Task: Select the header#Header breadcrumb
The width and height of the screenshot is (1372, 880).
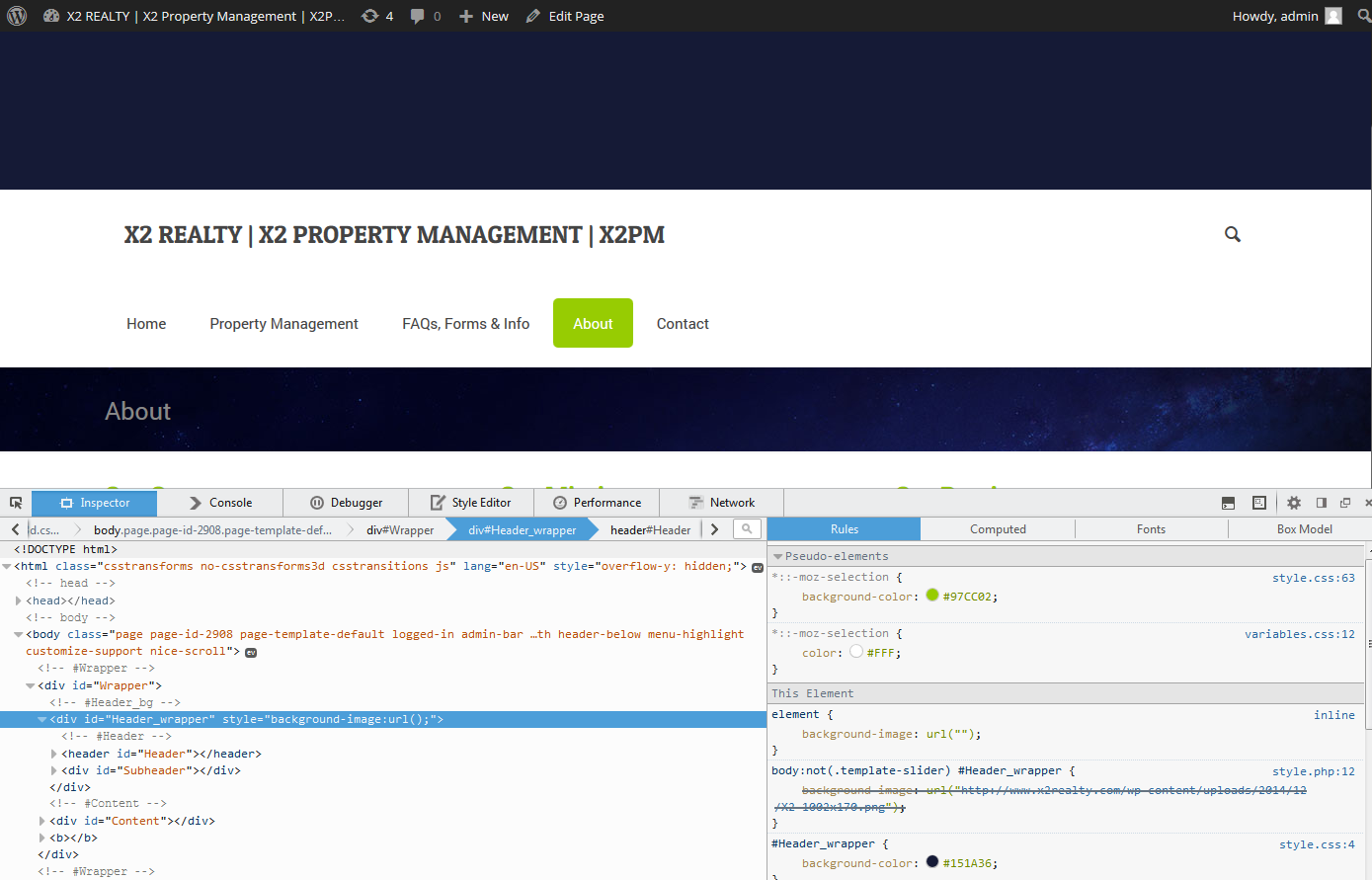Action: [x=650, y=530]
